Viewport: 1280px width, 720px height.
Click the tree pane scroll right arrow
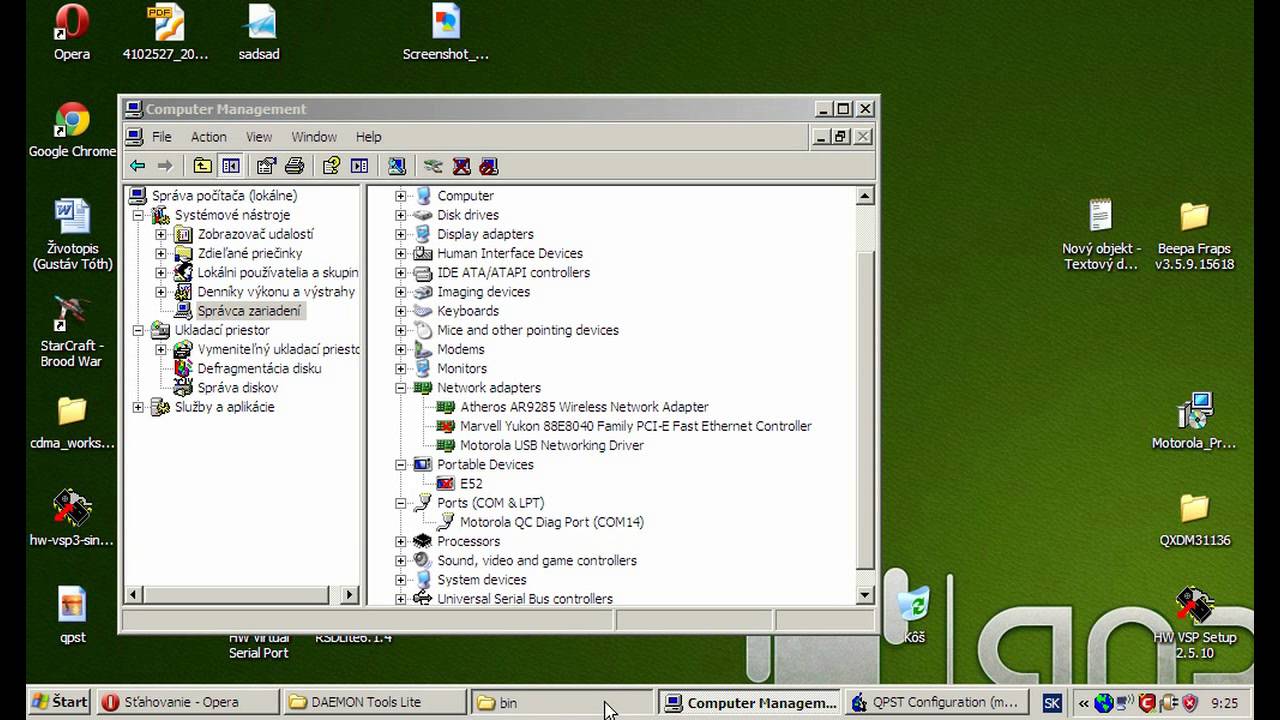[x=349, y=595]
